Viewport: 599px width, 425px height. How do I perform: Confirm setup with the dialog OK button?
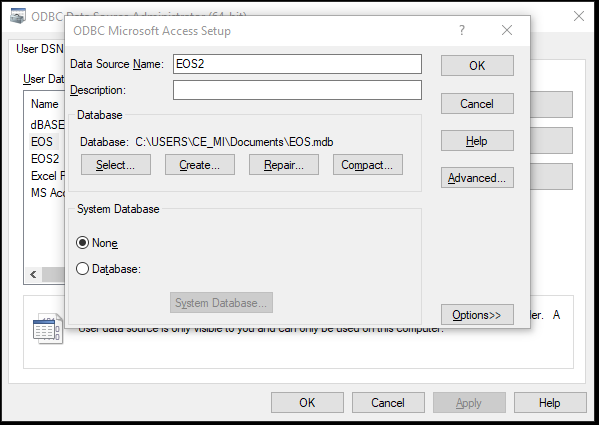click(x=477, y=66)
